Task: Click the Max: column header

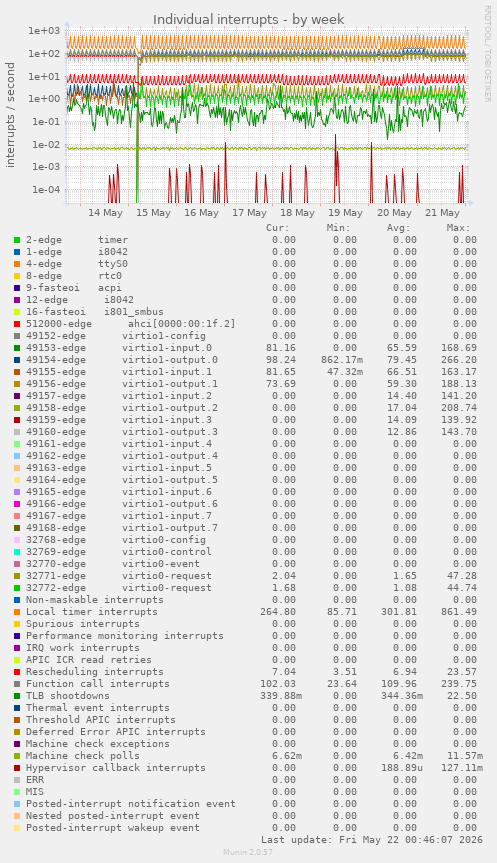Action: coord(458,228)
